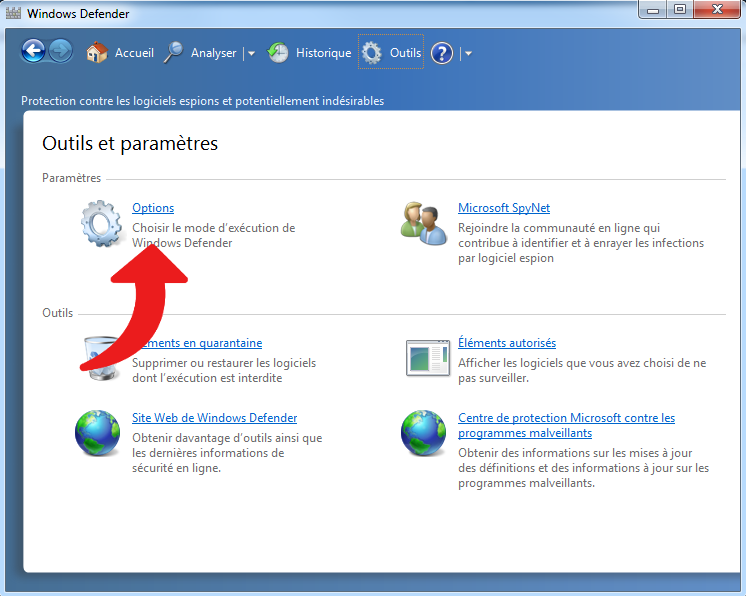Click the Outils gear icon in toolbar
Viewport: 746px width, 596px height.
click(372, 52)
